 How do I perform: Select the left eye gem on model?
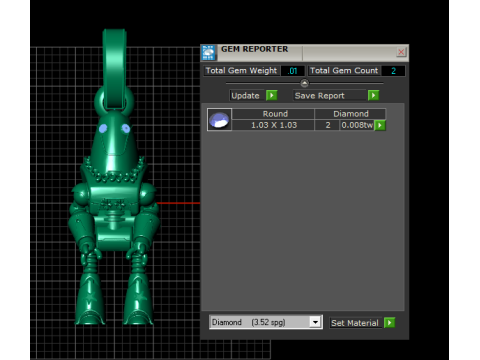(x=103, y=128)
